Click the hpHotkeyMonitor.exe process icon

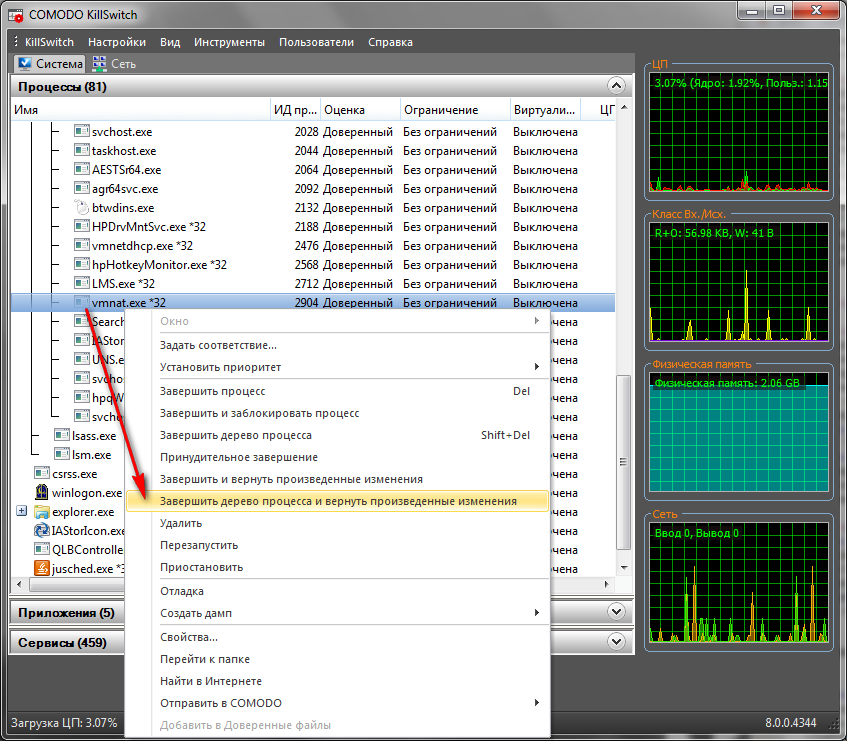coord(82,264)
